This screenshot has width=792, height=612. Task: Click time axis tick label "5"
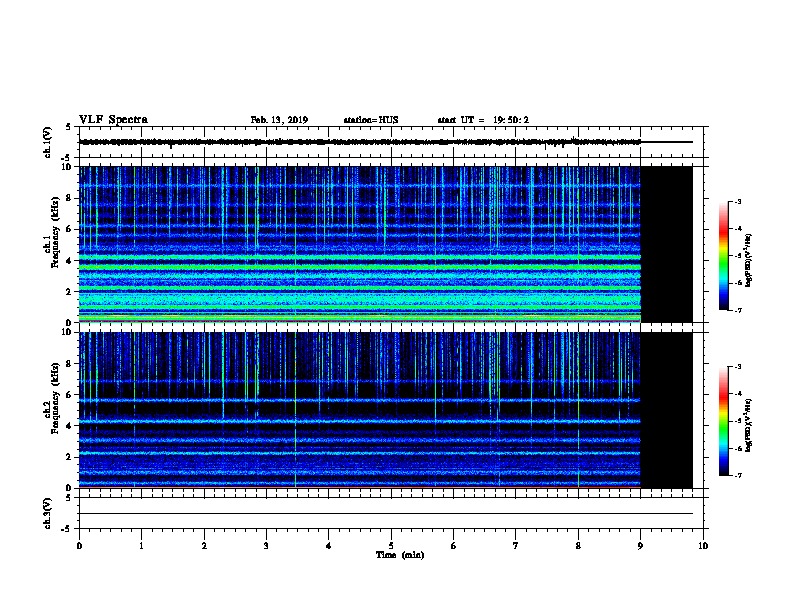click(391, 546)
